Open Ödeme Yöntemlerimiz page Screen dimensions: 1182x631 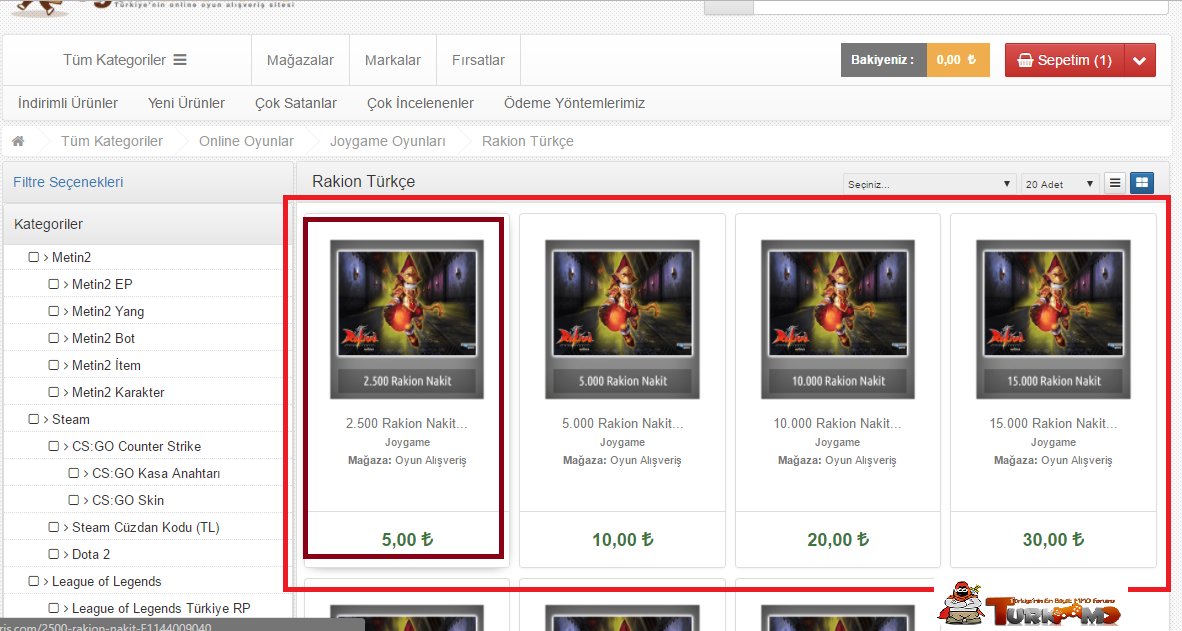(x=574, y=103)
